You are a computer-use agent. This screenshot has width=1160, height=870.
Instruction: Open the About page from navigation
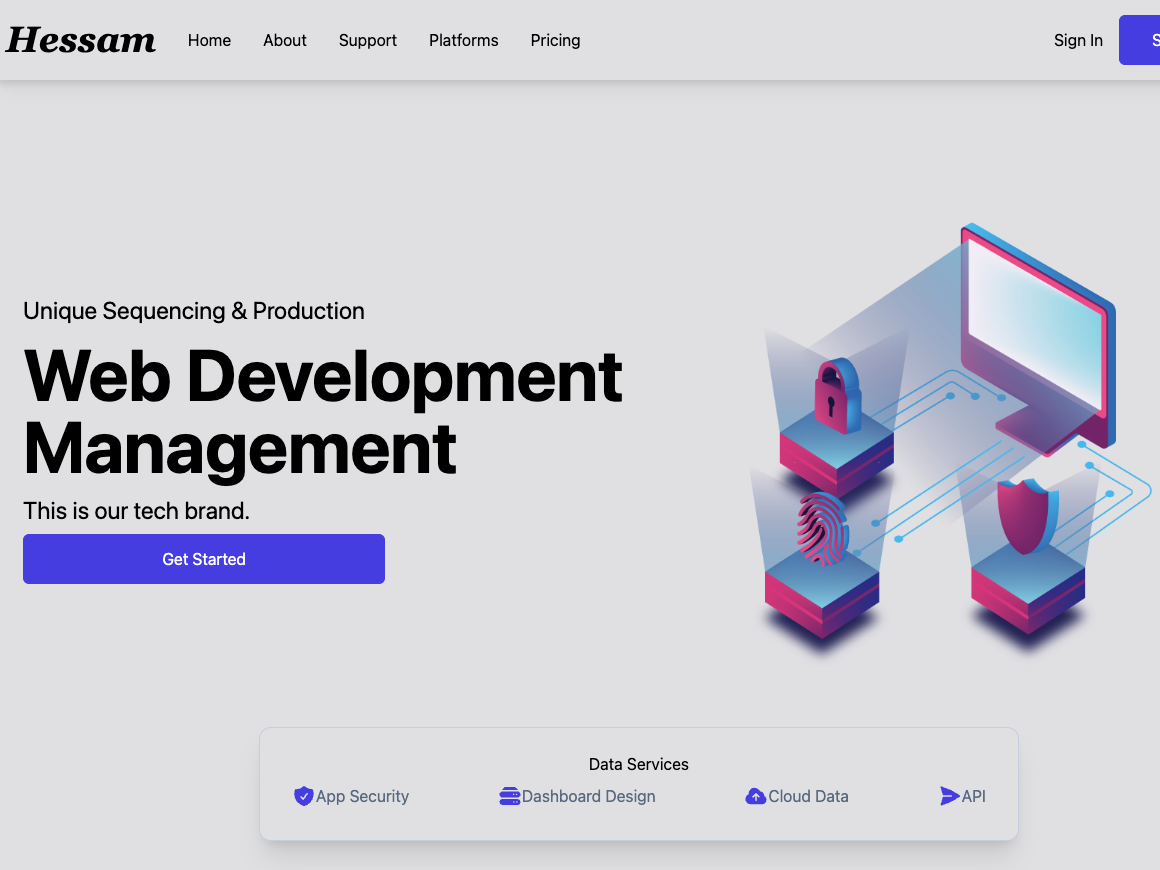[285, 40]
